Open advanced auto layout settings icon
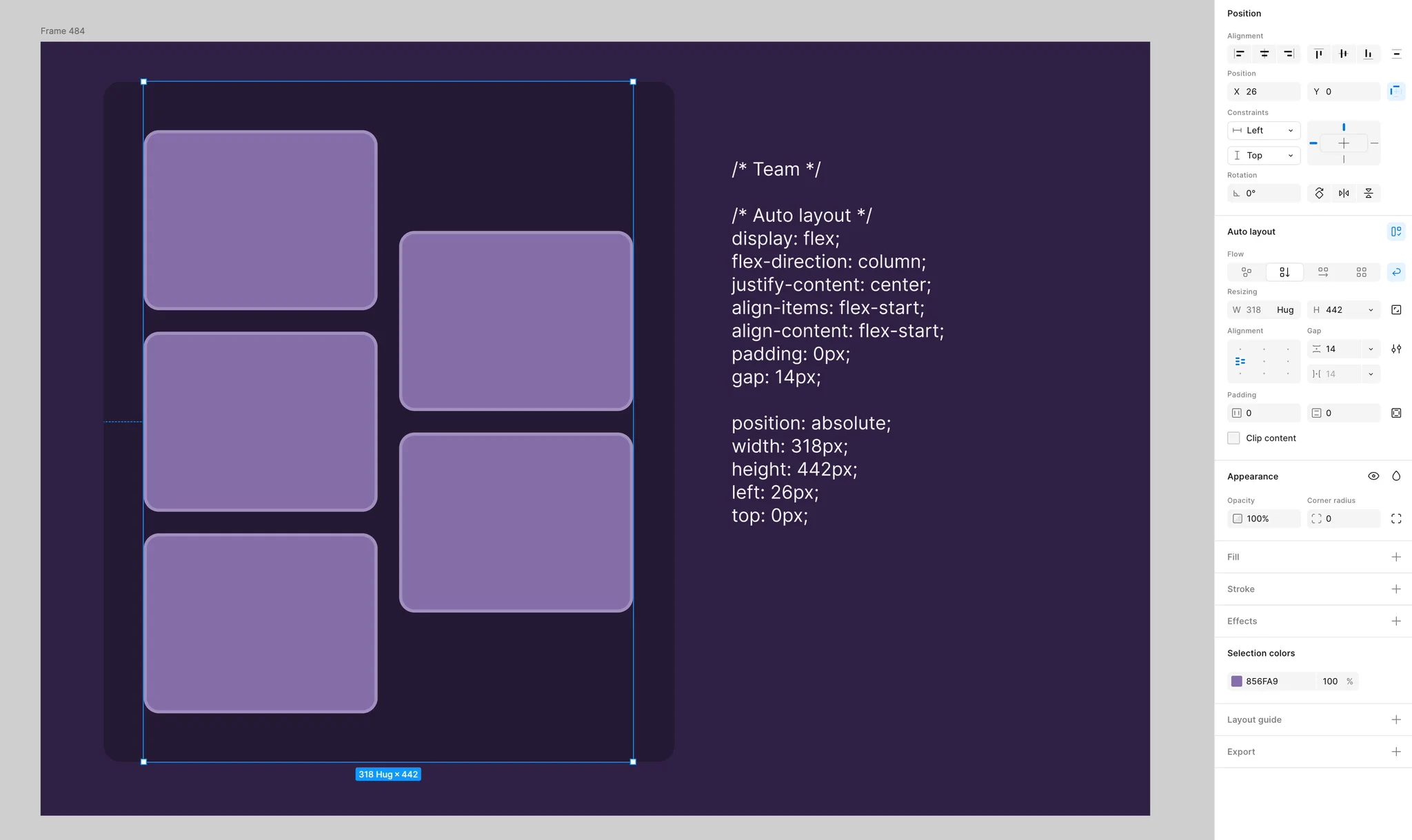The height and width of the screenshot is (840, 1412). point(1396,349)
